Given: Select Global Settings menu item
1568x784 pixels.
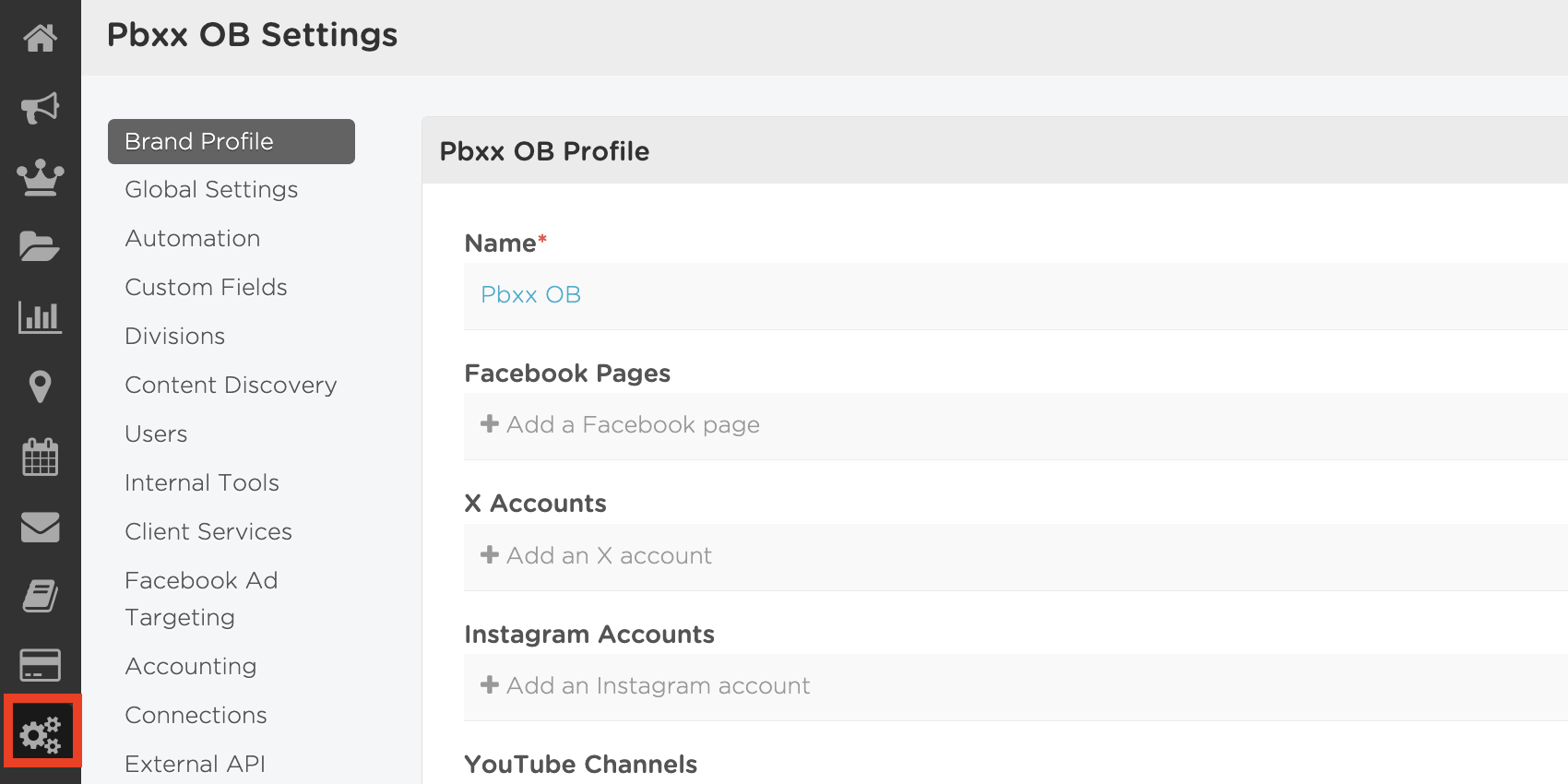Looking at the screenshot, I should (x=211, y=189).
